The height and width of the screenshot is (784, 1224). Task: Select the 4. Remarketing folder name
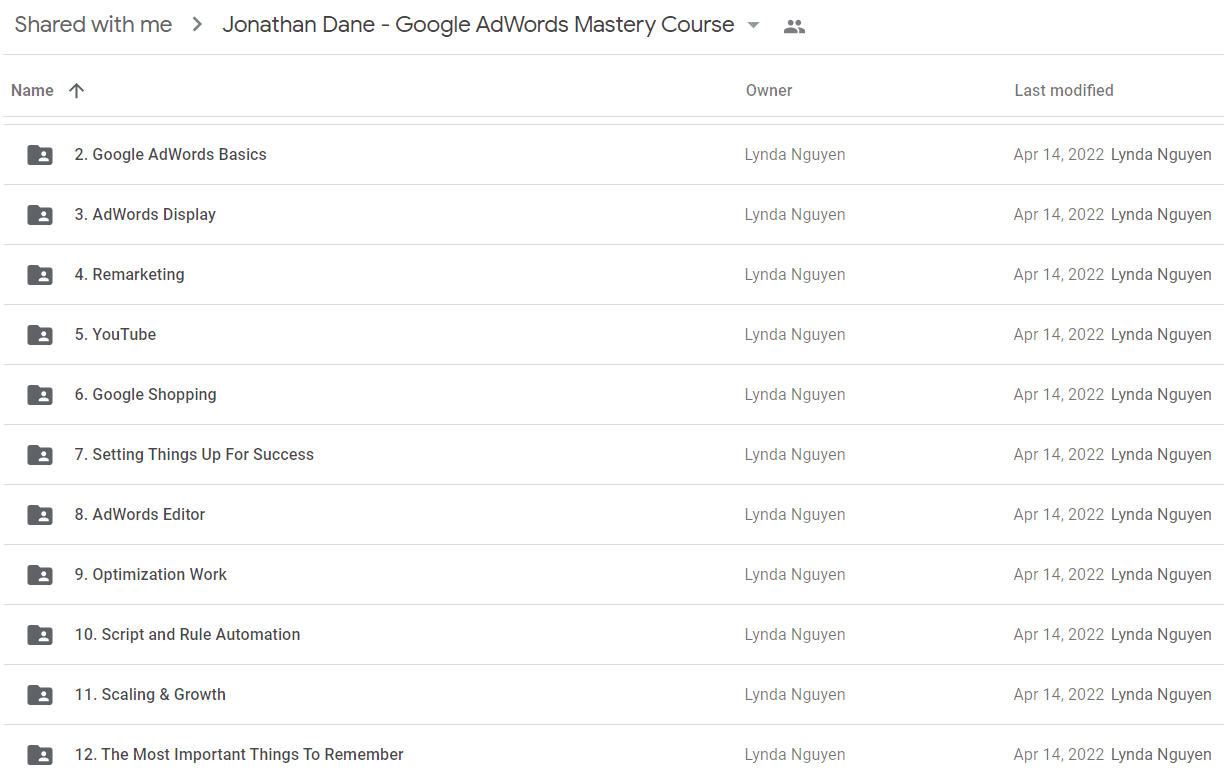130,274
